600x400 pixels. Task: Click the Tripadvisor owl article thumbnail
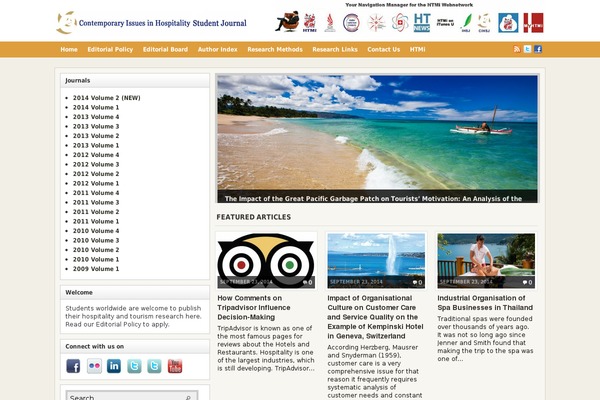[x=266, y=260]
